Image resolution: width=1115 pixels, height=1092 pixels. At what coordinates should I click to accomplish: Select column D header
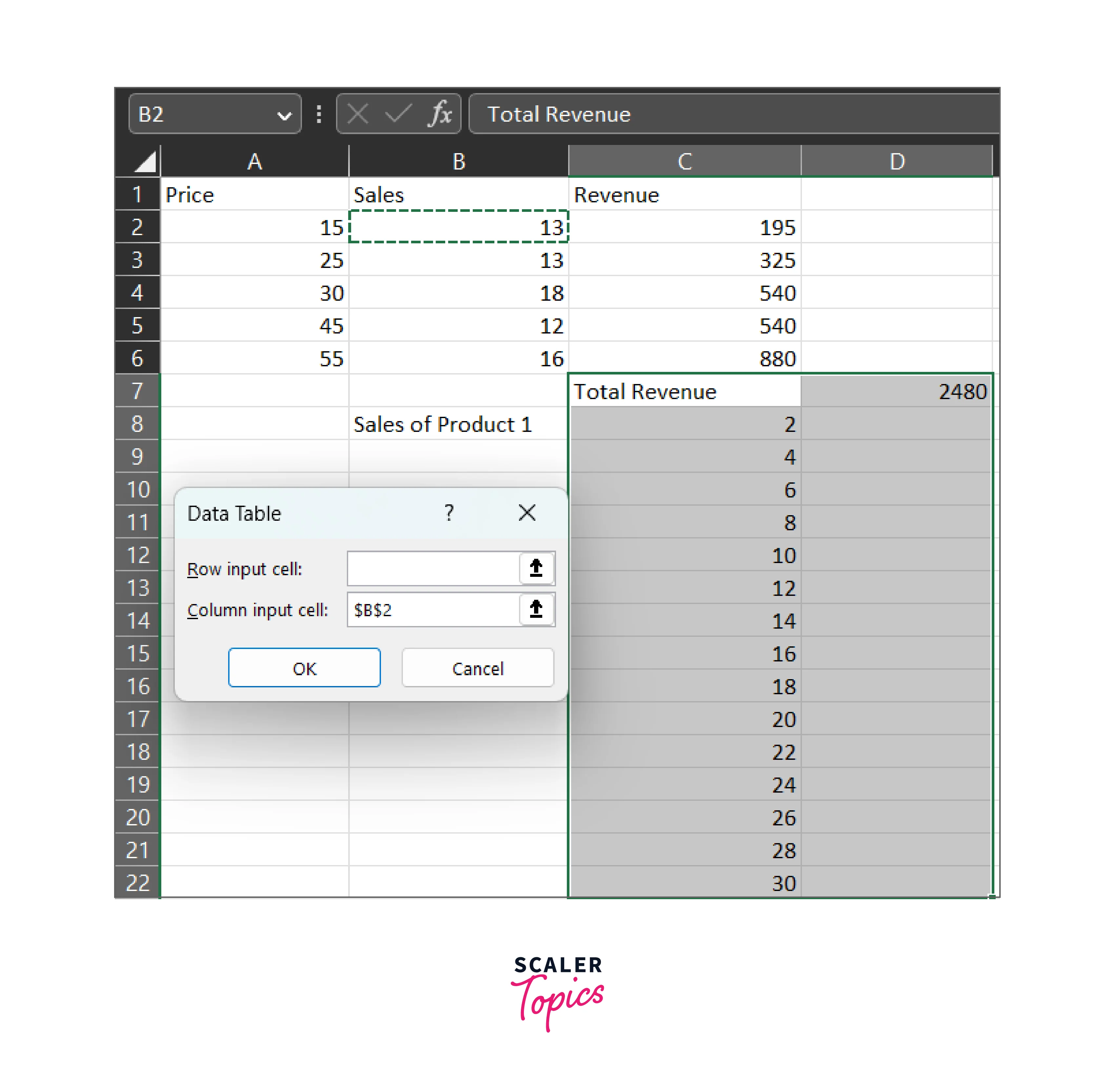897,162
